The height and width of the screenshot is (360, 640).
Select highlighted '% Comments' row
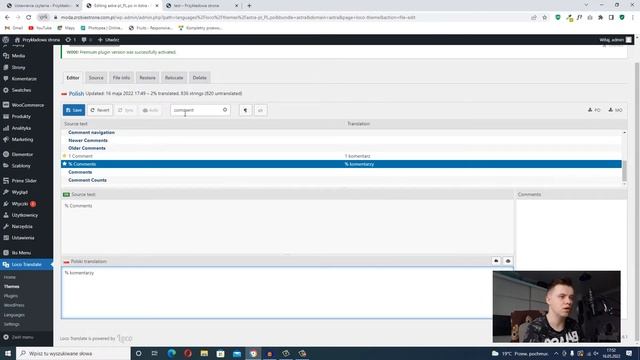click(341, 164)
